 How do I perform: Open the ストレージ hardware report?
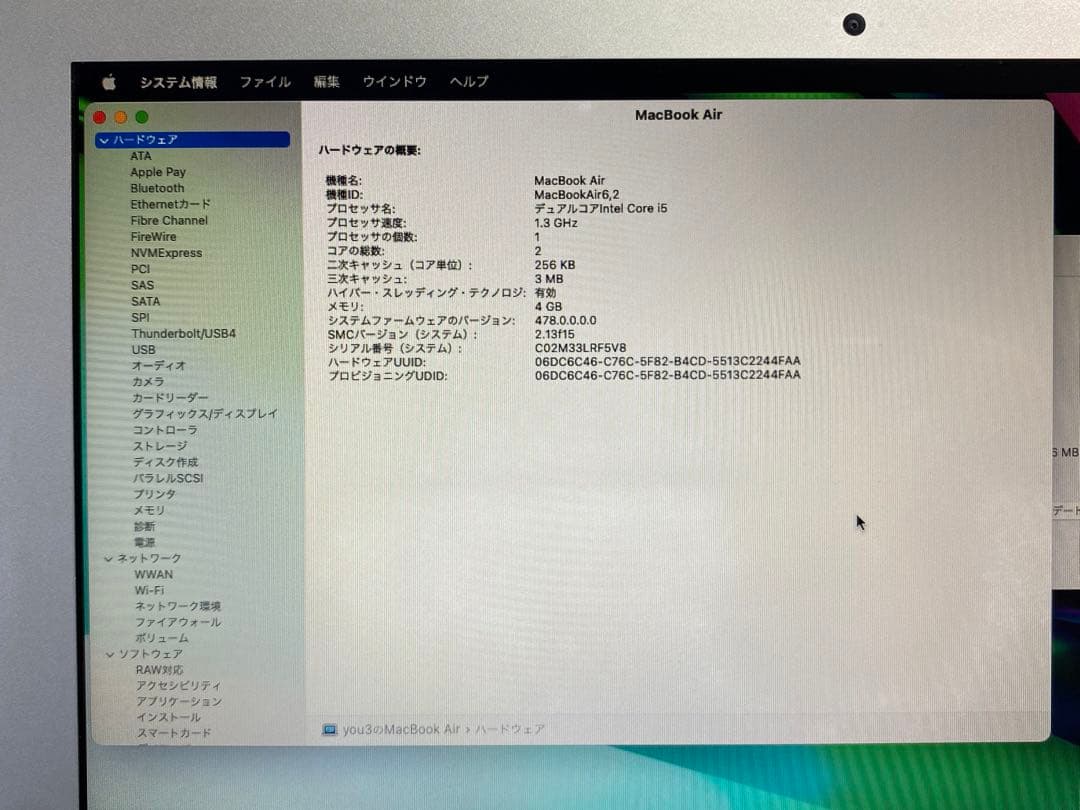(160, 446)
